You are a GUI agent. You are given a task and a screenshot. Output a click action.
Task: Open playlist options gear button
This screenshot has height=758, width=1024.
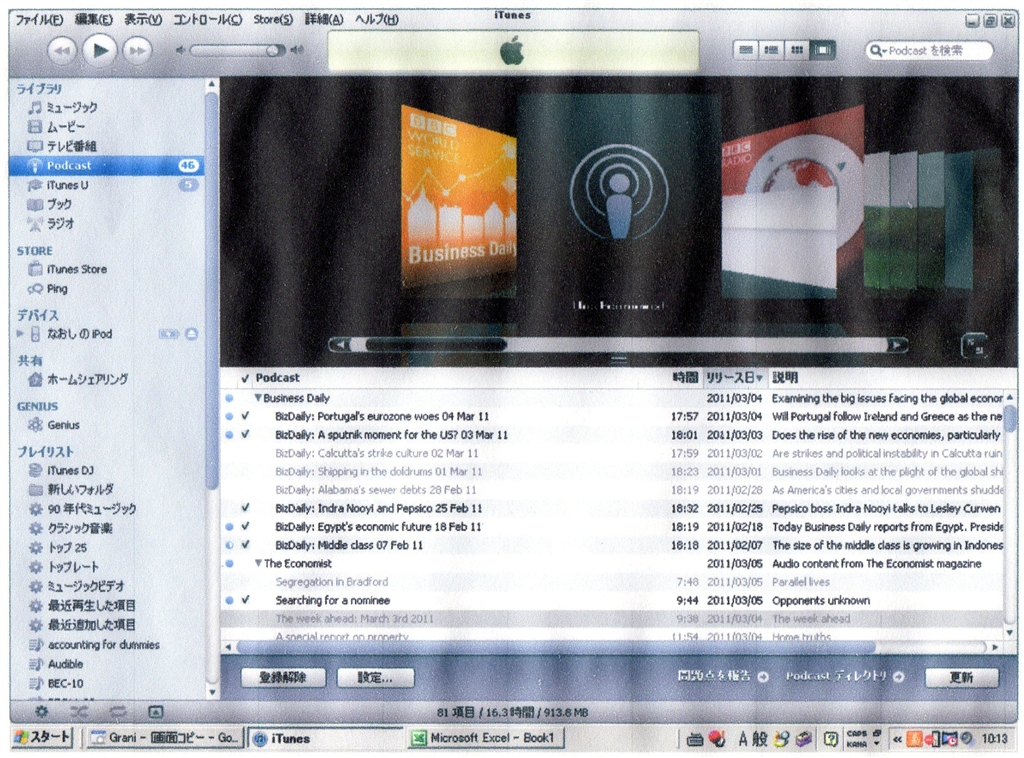pyautogui.click(x=41, y=712)
